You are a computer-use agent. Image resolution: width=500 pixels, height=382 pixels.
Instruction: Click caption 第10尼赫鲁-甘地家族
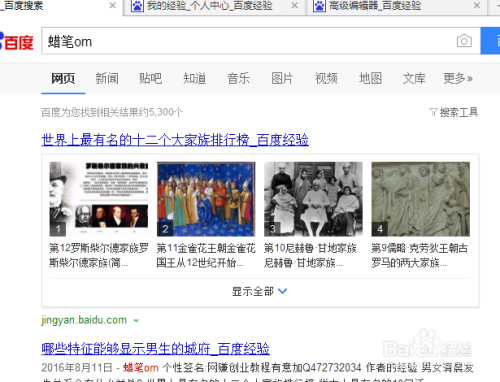pyautogui.click(x=310, y=255)
